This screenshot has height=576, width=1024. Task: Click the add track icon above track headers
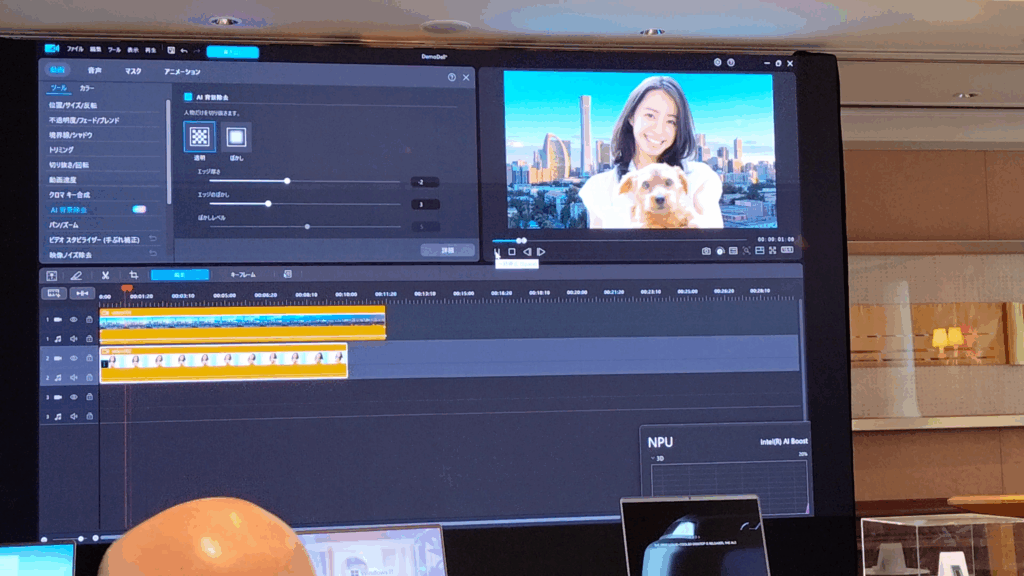tap(54, 293)
